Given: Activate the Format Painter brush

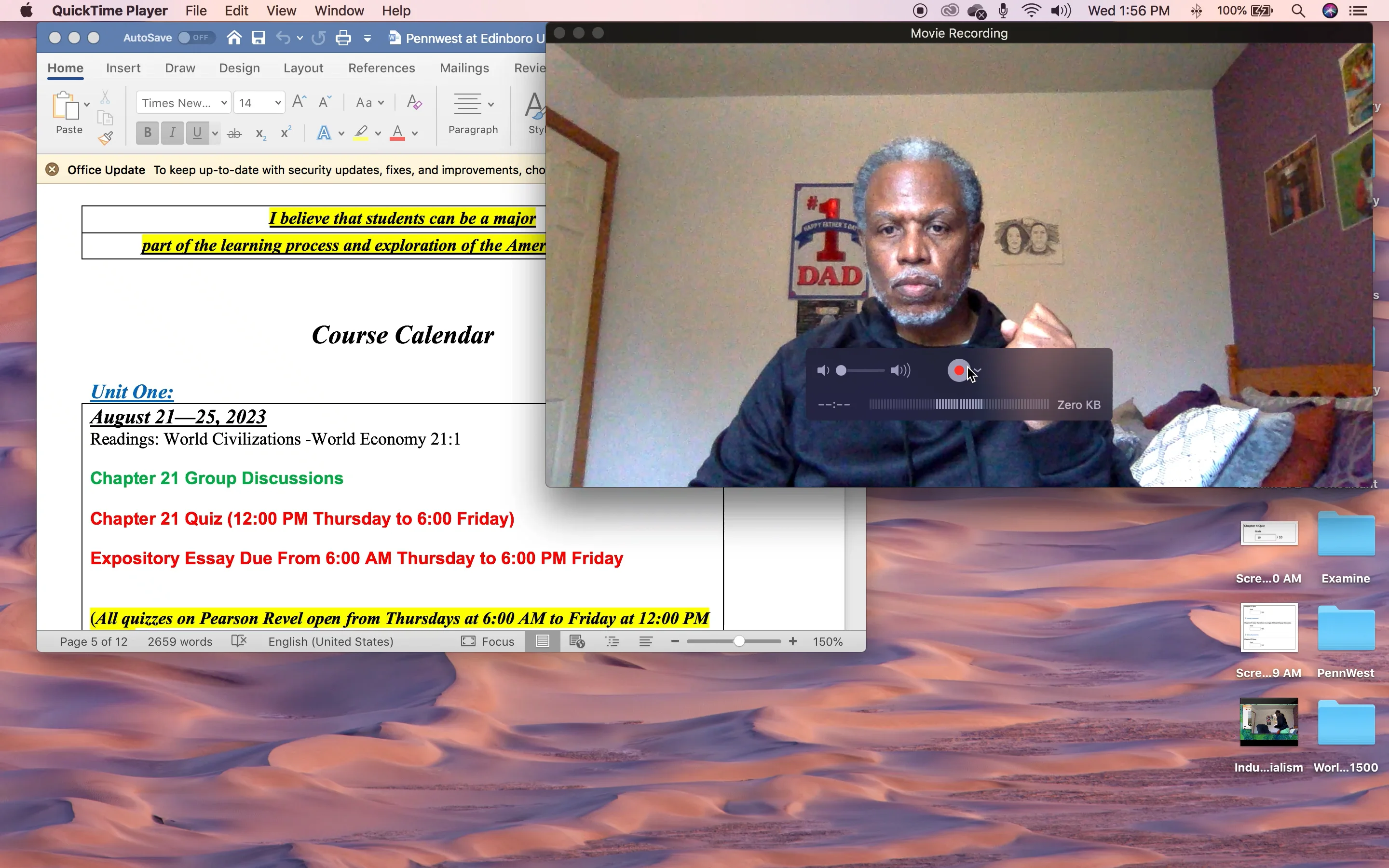Looking at the screenshot, I should 106,138.
